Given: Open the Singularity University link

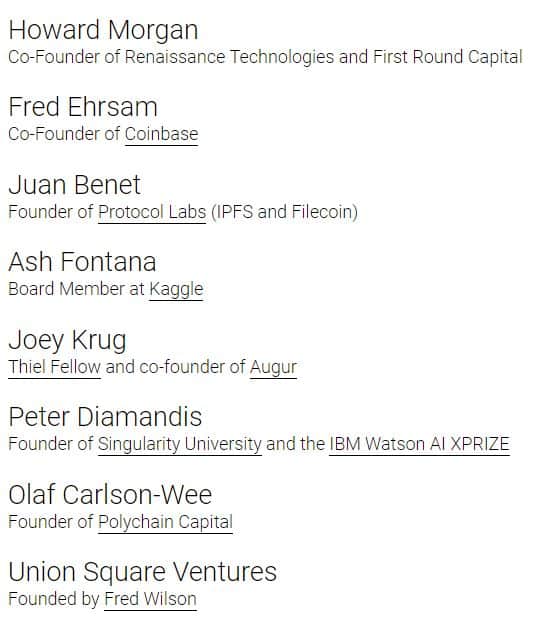Looking at the screenshot, I should click(x=180, y=445).
